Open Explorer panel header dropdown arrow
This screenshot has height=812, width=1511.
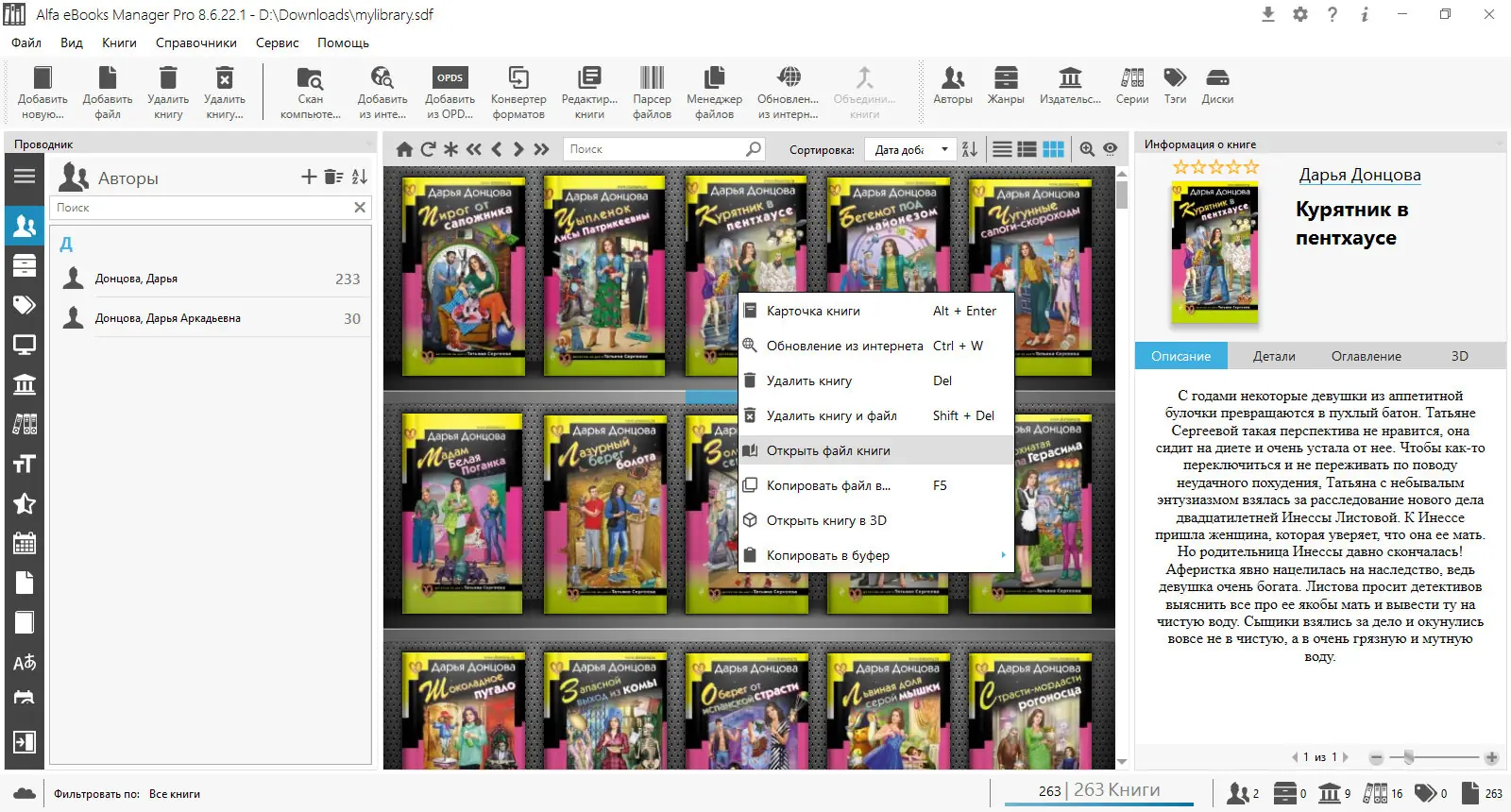(369, 144)
